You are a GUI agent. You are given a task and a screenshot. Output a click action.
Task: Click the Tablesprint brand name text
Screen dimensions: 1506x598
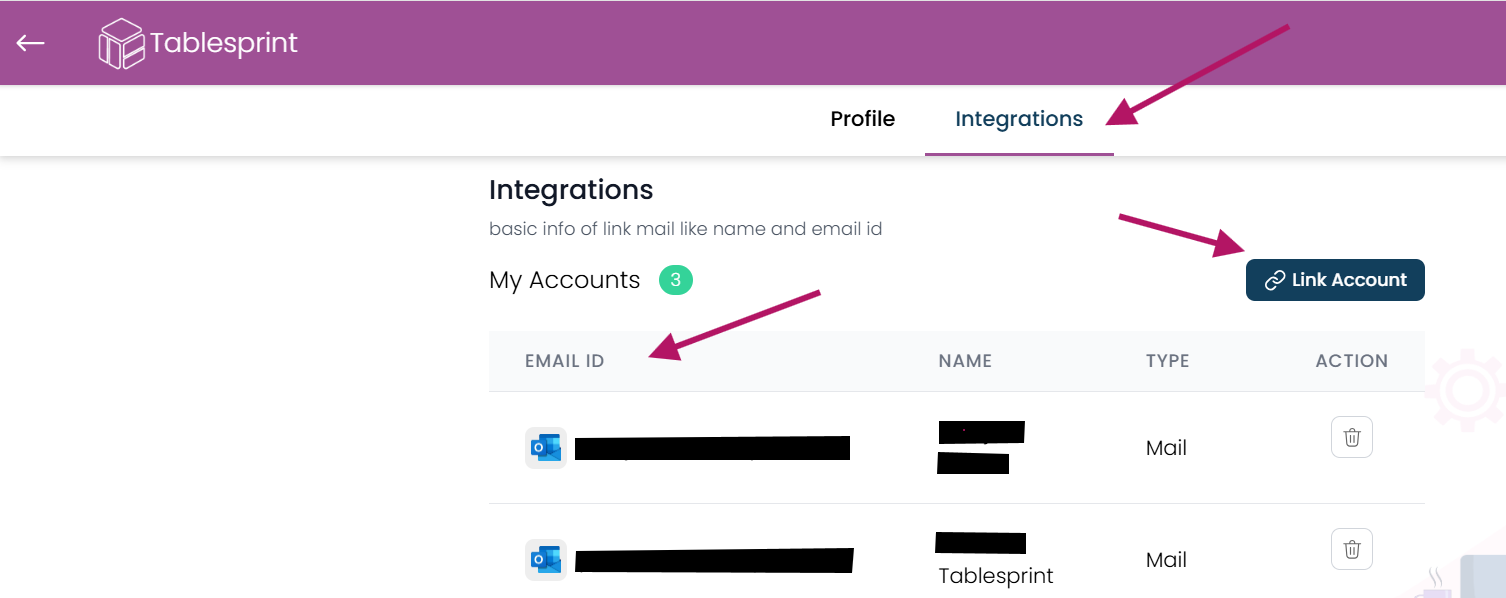pyautogui.click(x=224, y=44)
